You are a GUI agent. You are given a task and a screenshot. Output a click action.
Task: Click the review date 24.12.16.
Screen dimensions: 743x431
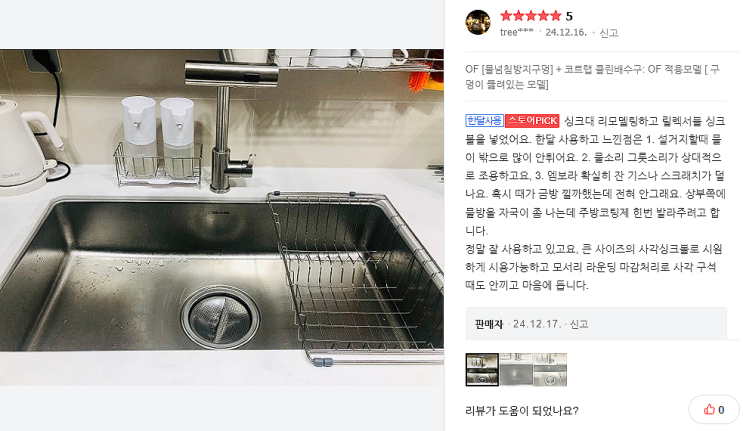coord(566,32)
